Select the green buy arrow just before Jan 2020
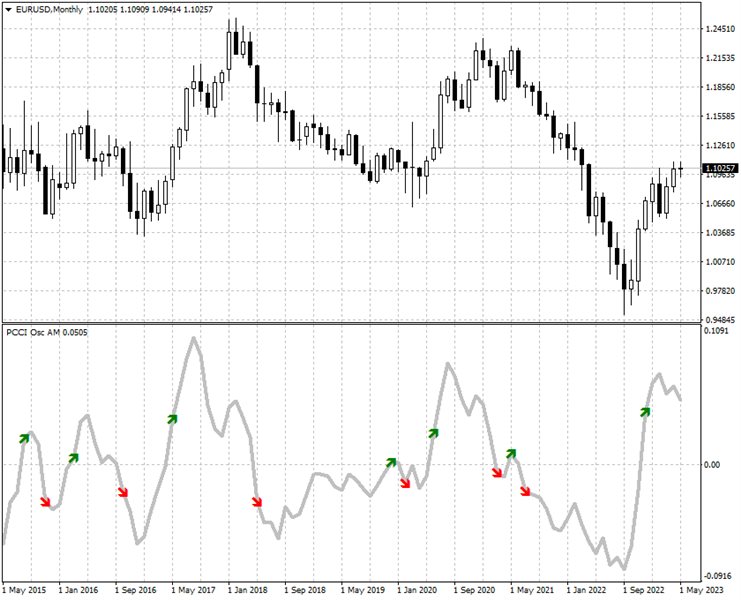741x600 pixels. coord(391,463)
